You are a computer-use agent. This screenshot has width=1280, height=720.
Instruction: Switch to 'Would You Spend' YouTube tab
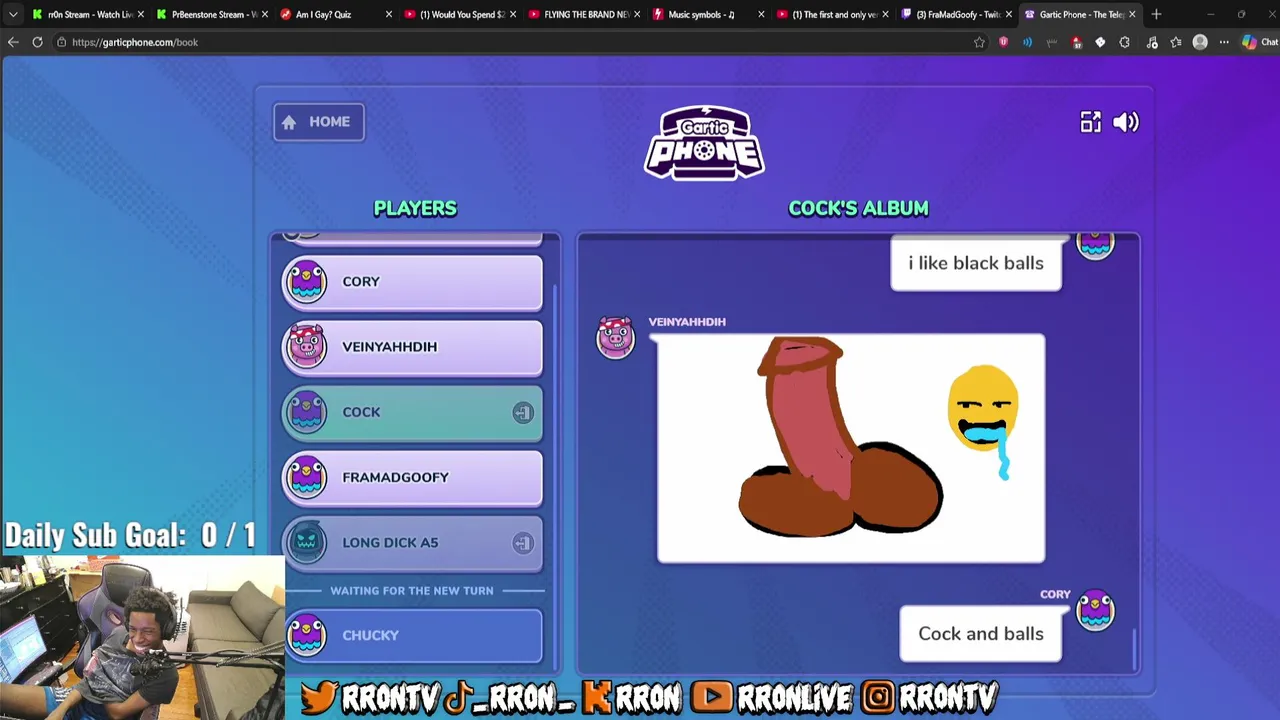click(x=459, y=14)
